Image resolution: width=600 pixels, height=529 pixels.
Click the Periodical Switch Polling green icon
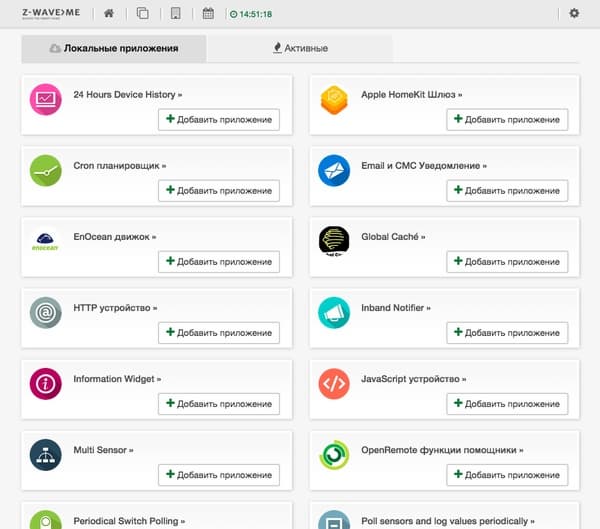(46, 520)
